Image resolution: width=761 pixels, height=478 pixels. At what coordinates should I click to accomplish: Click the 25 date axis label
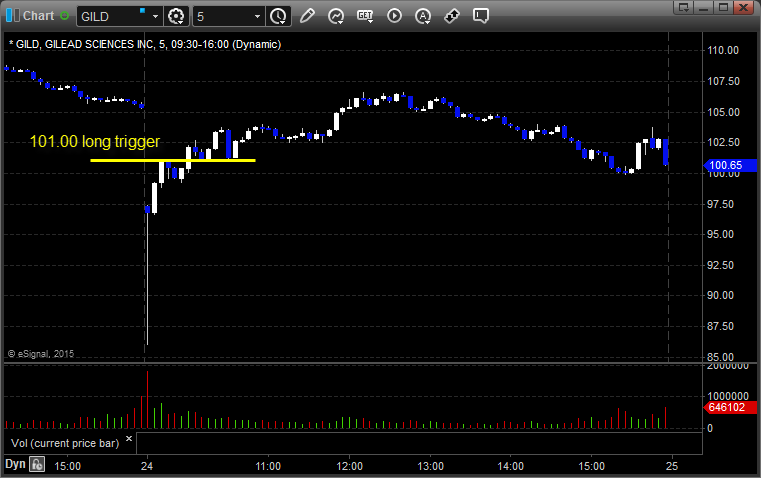pos(672,466)
